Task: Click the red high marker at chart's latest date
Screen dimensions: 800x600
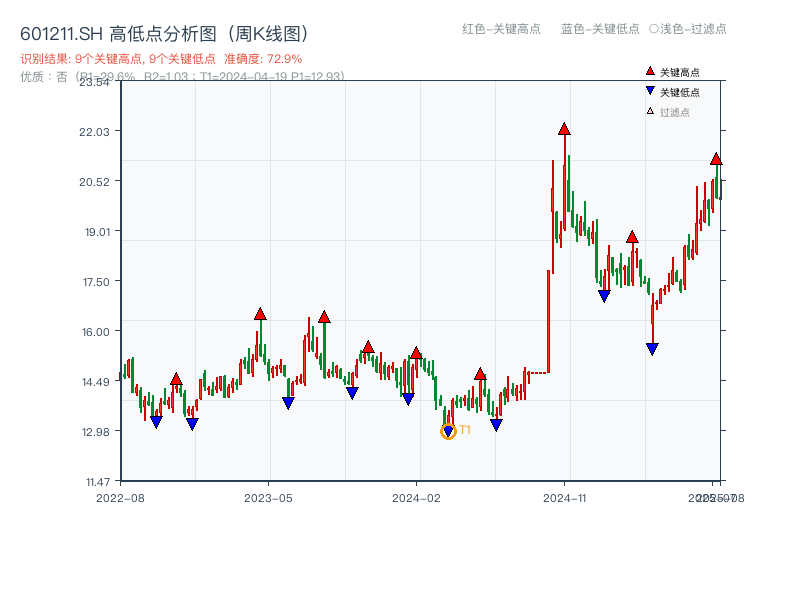Action: 716,159
